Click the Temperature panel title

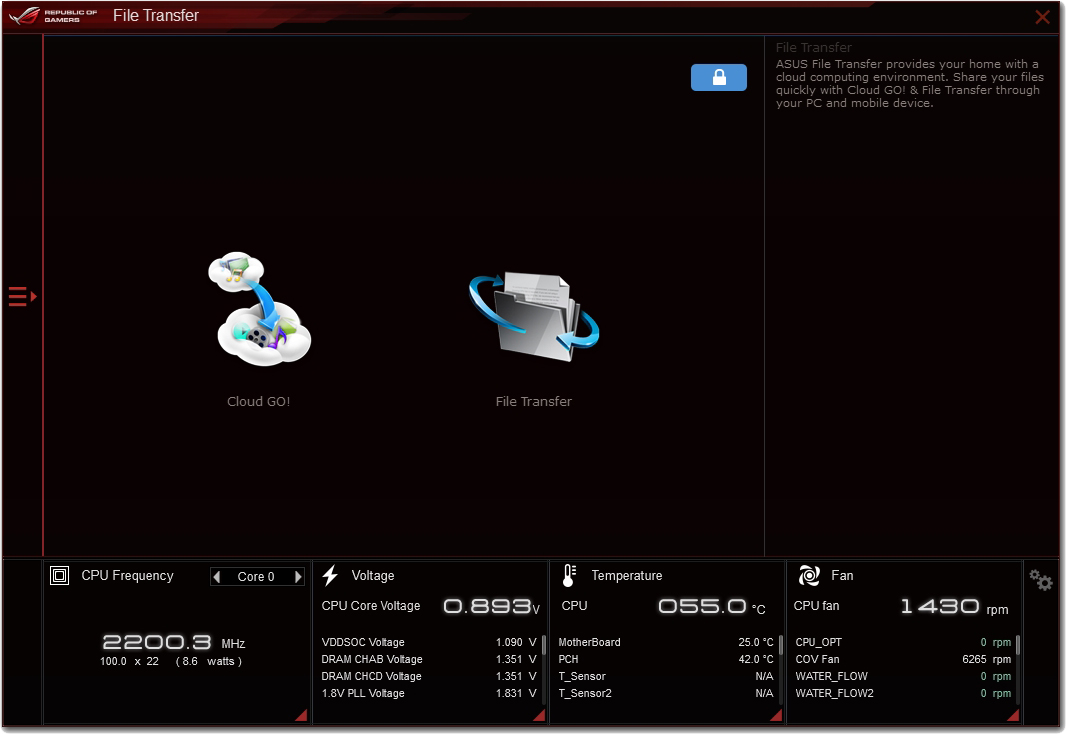click(627, 576)
